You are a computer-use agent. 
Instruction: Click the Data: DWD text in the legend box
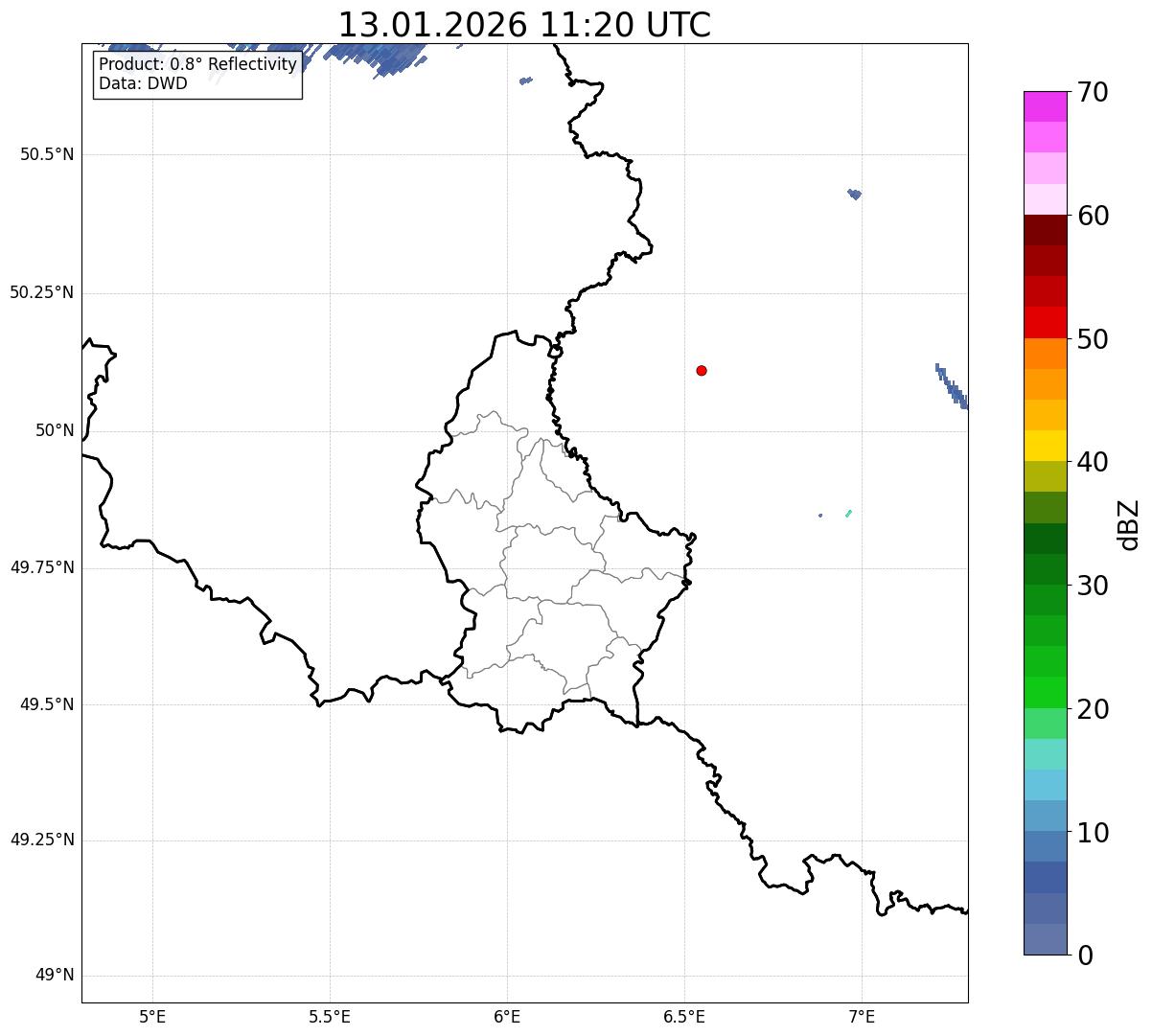click(x=143, y=83)
